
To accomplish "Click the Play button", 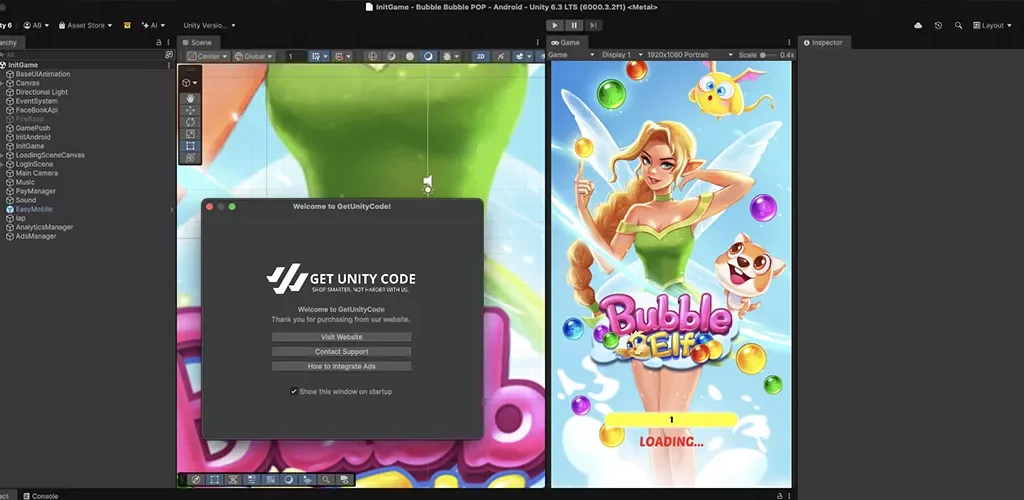I will 554,25.
